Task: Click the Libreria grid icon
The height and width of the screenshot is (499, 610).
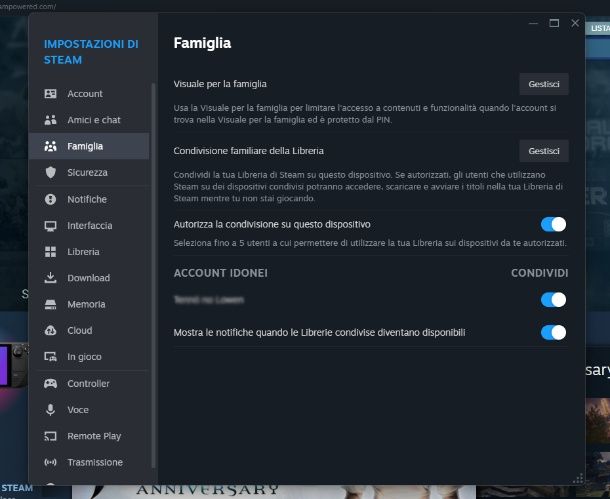Action: [x=50, y=252]
